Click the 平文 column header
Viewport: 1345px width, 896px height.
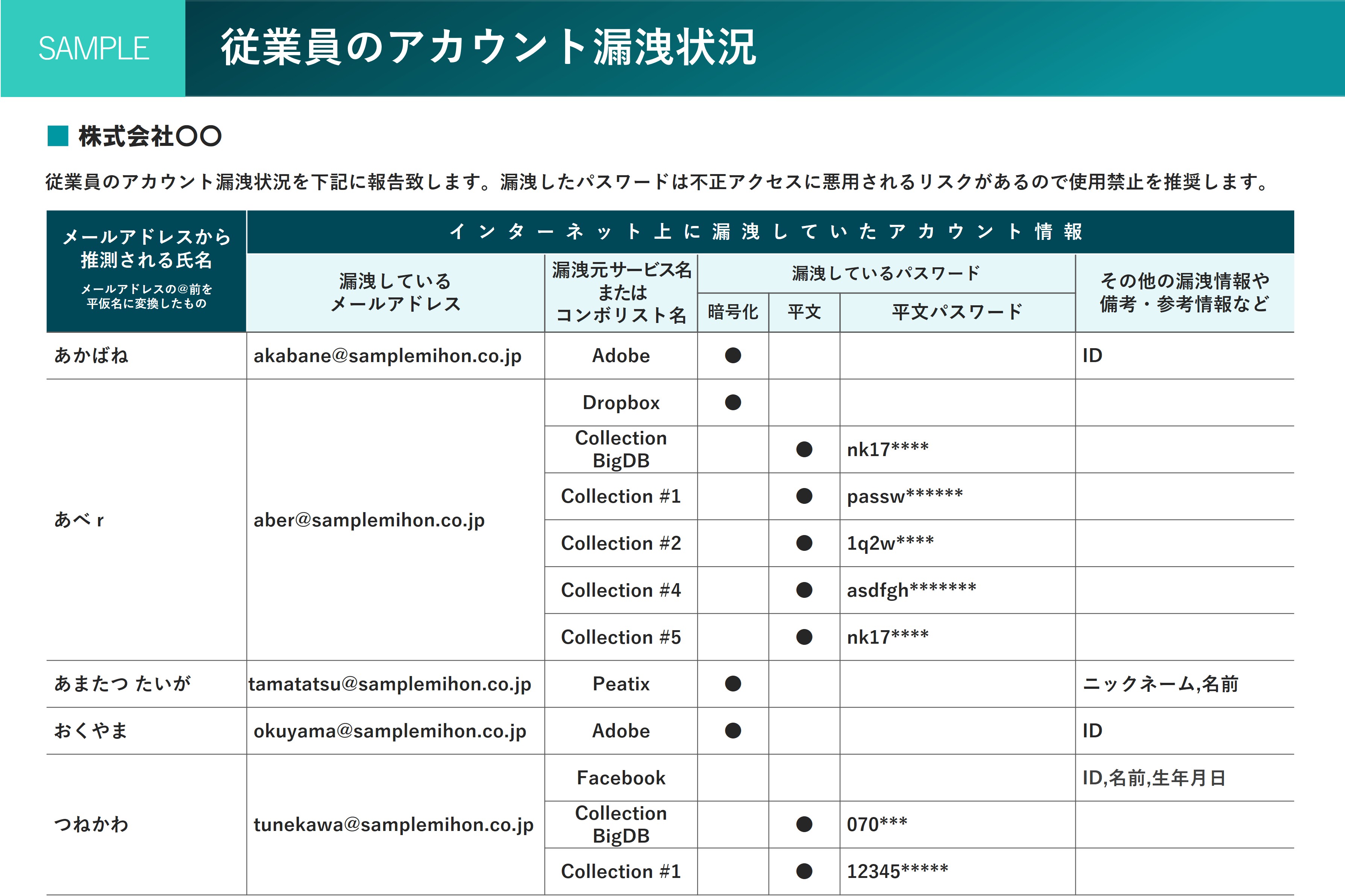tap(805, 312)
